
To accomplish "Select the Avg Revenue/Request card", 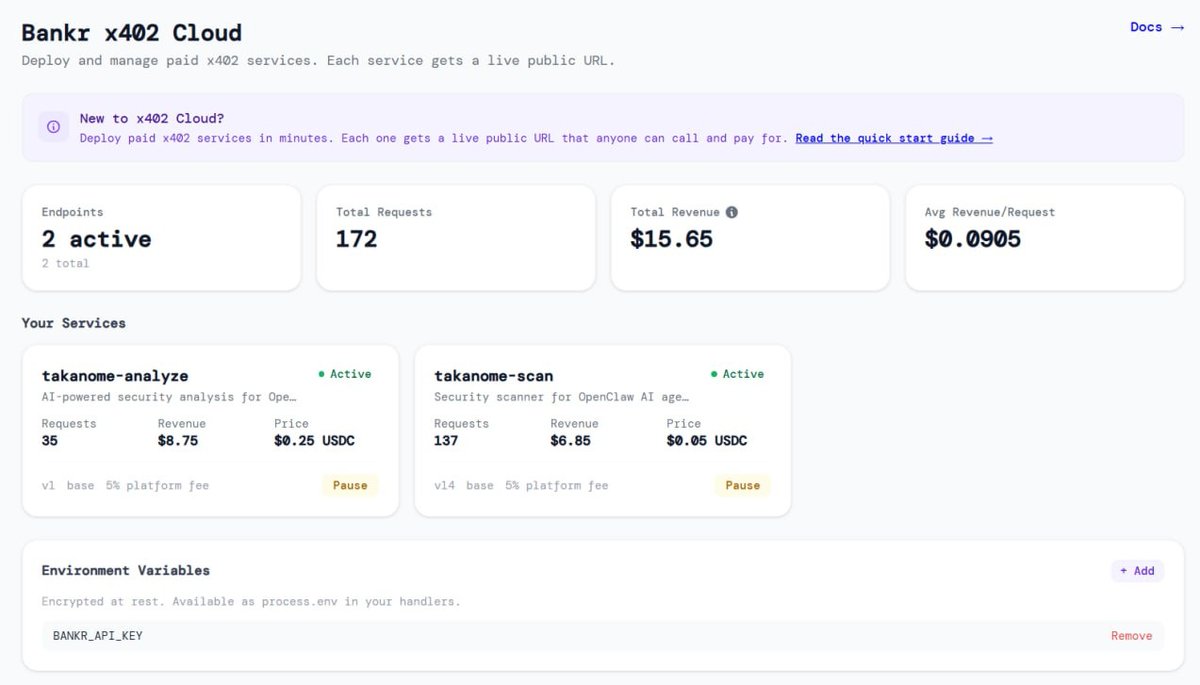I will [x=1045, y=238].
